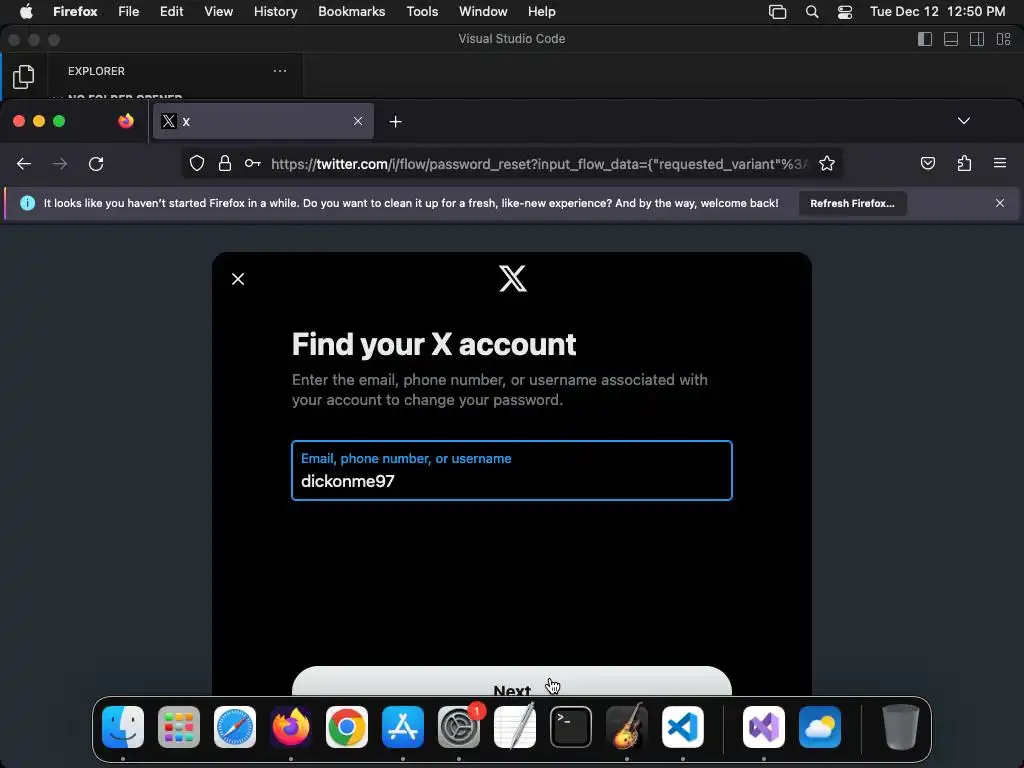The image size is (1024, 768).
Task: Open Spotlight search in menu bar
Action: [x=812, y=11]
